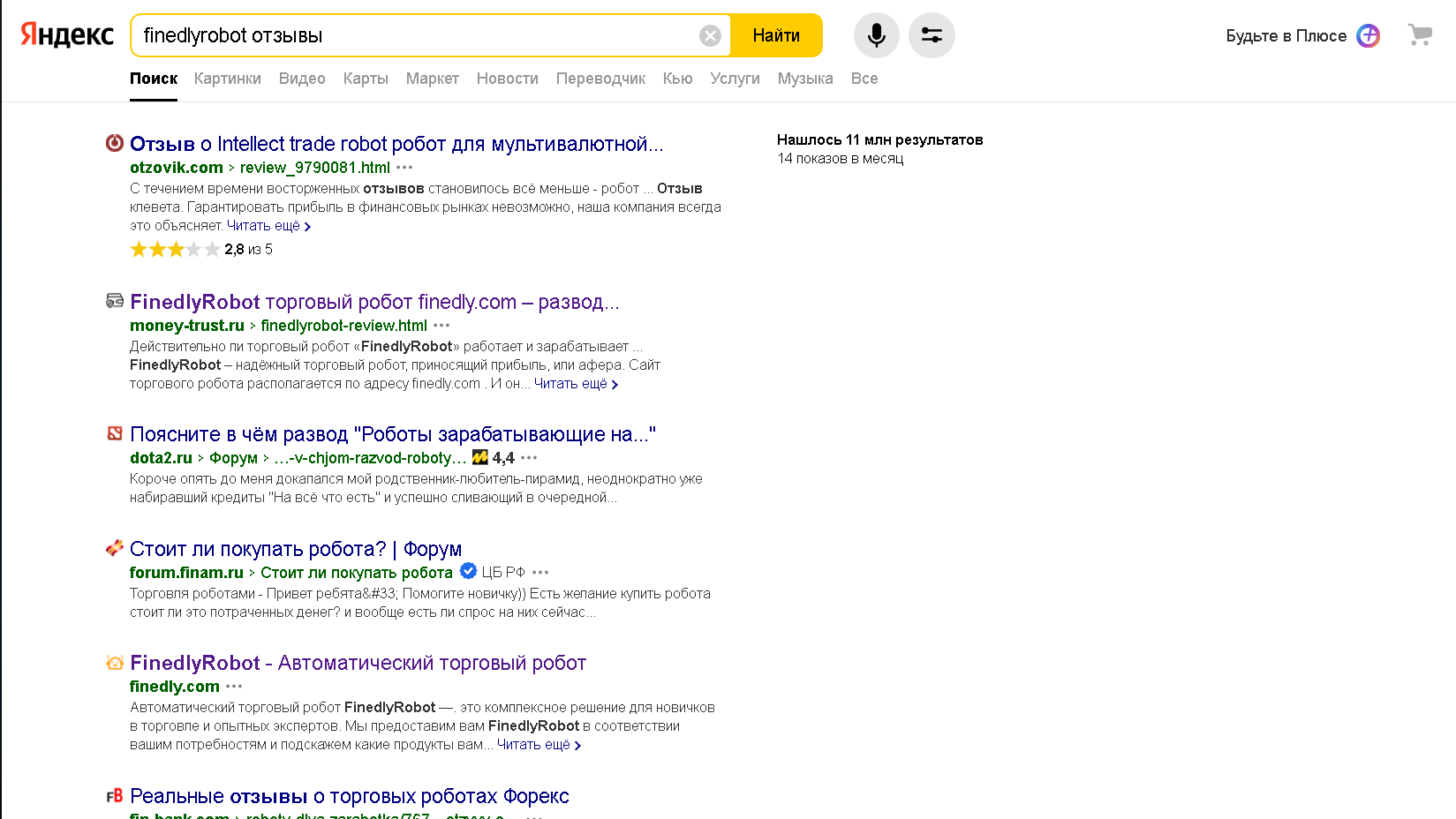Open the Услуги tab
Viewport: 1456px width, 819px height.
click(x=736, y=79)
